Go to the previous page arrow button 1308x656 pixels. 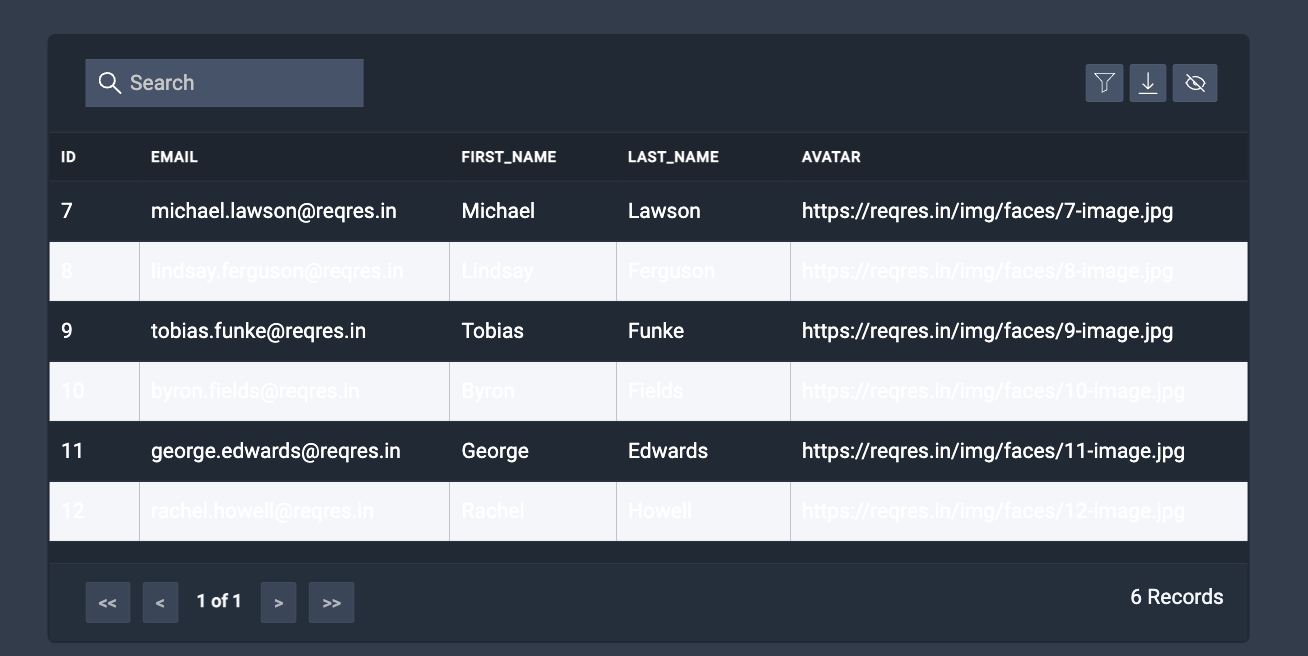tap(160, 602)
